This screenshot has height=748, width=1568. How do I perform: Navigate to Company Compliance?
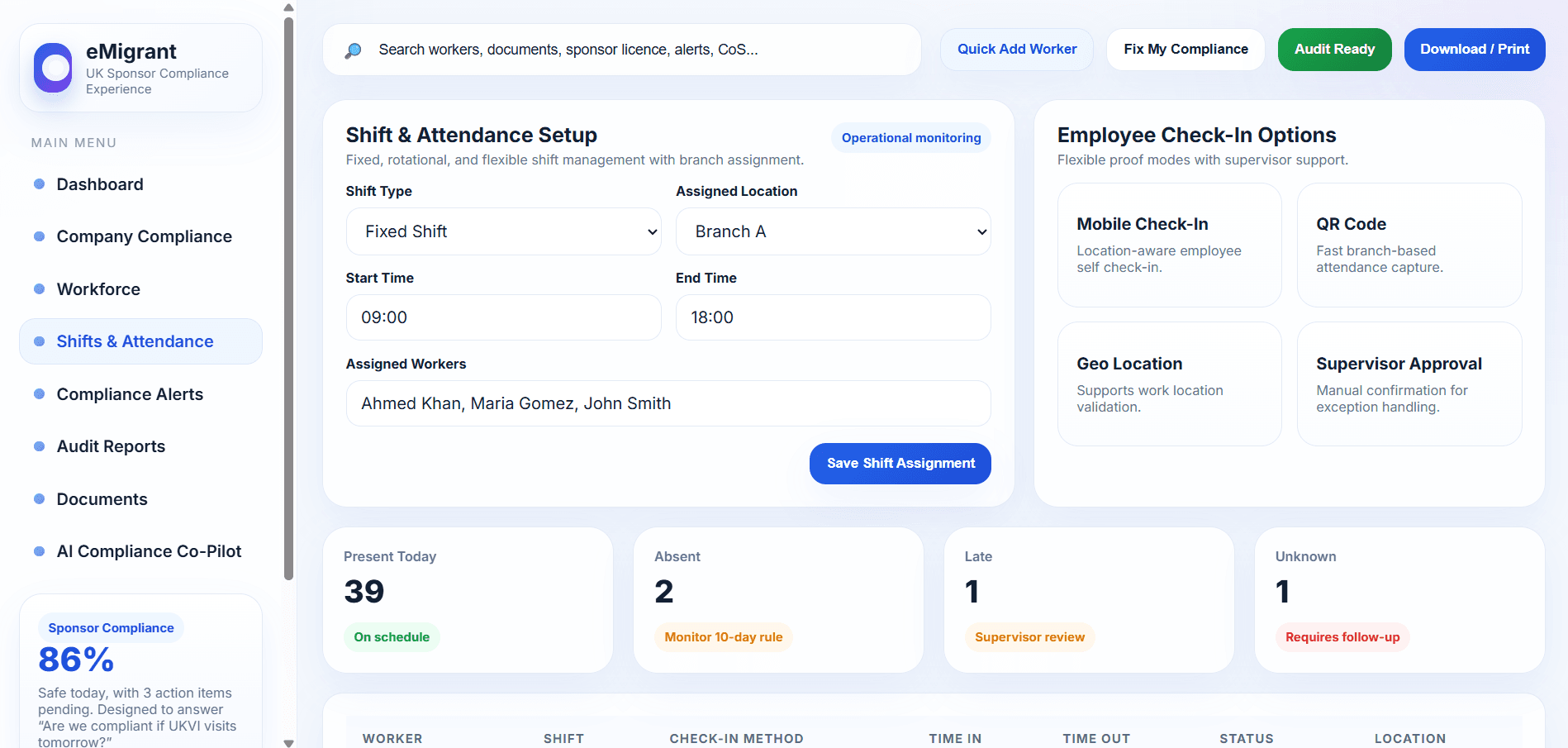click(144, 236)
